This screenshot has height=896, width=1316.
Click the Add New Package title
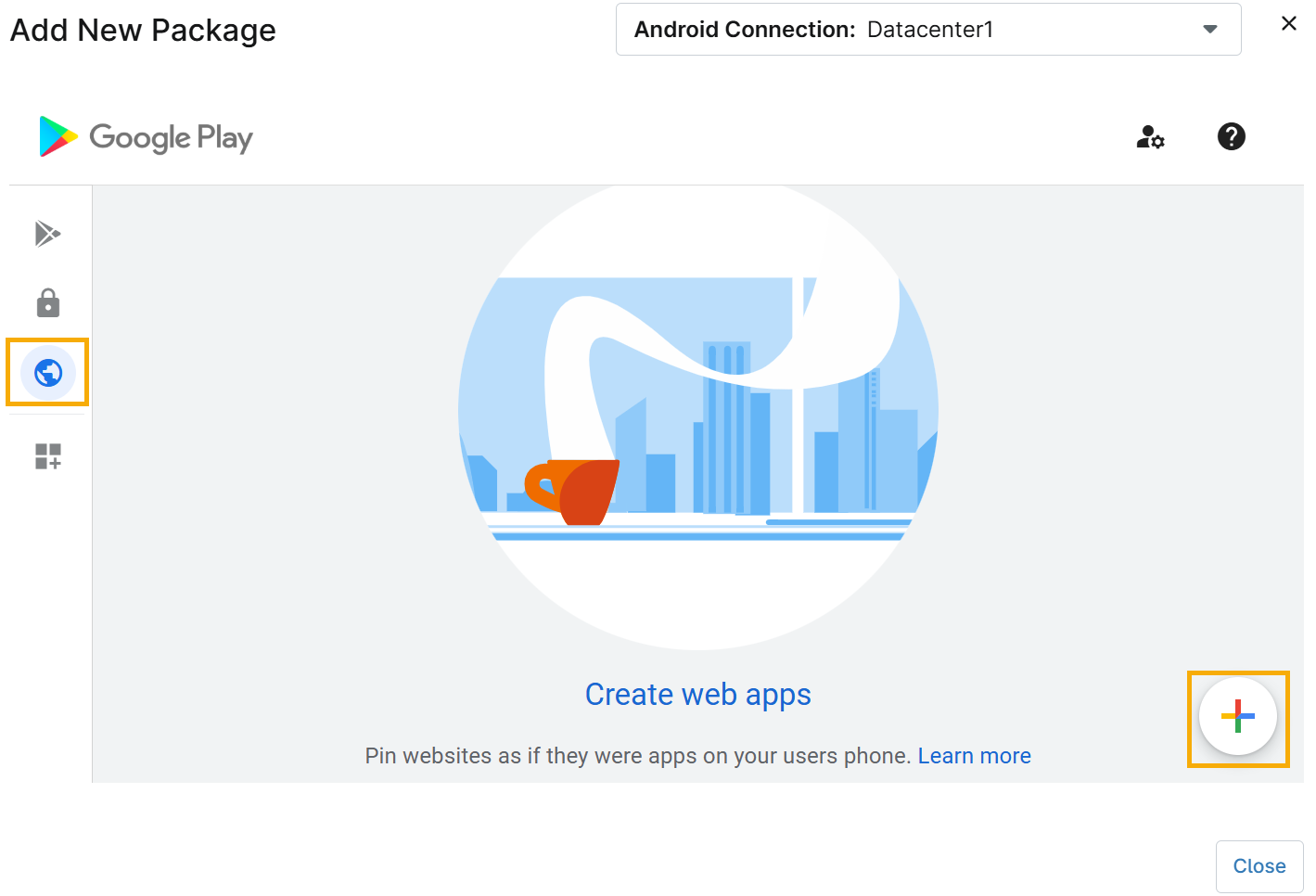(x=143, y=31)
